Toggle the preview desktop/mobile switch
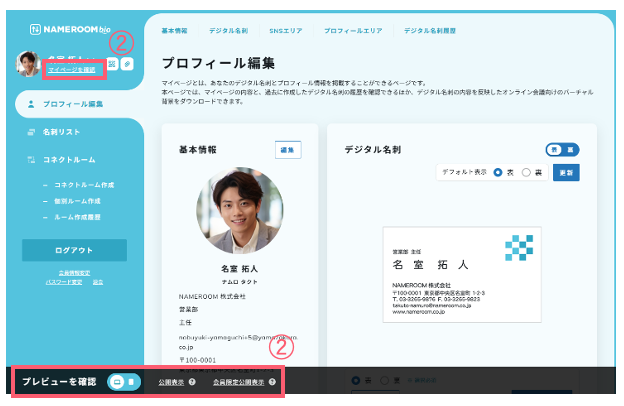 click(x=124, y=382)
